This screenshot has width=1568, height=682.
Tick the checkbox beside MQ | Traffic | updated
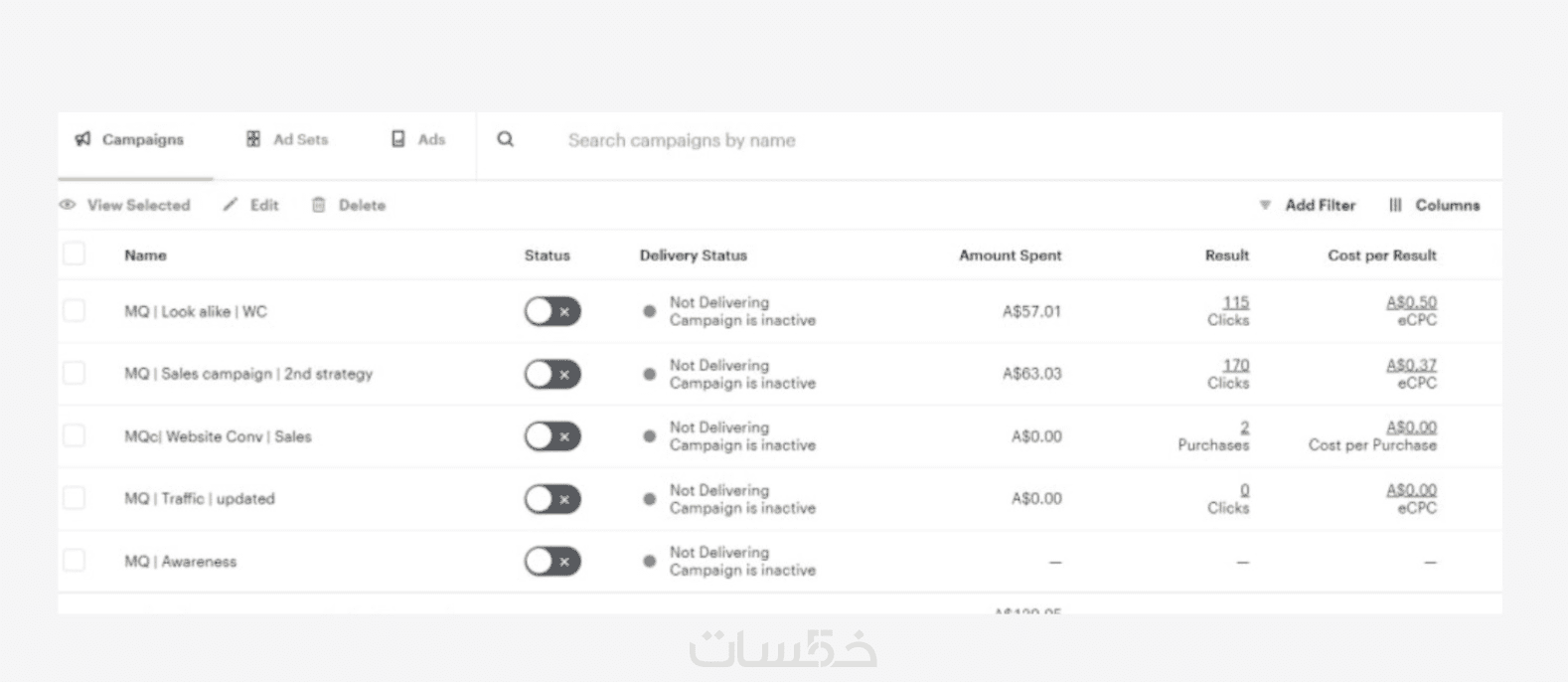(75, 498)
